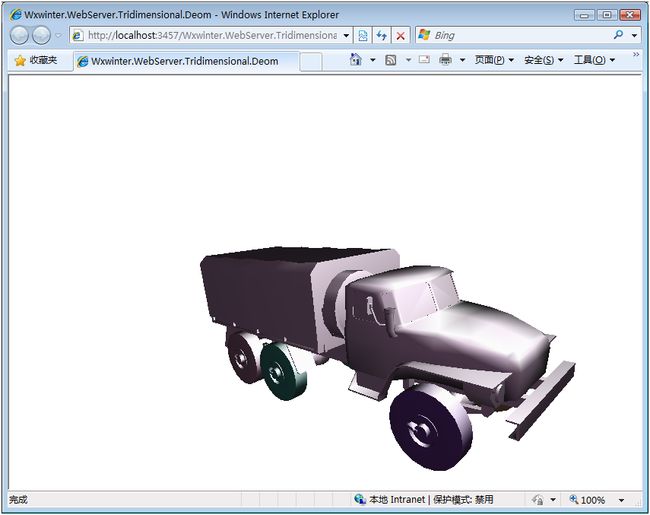This screenshot has width=650, height=515.
Task: Expand the status bar security dropdown arrow
Action: [x=553, y=500]
